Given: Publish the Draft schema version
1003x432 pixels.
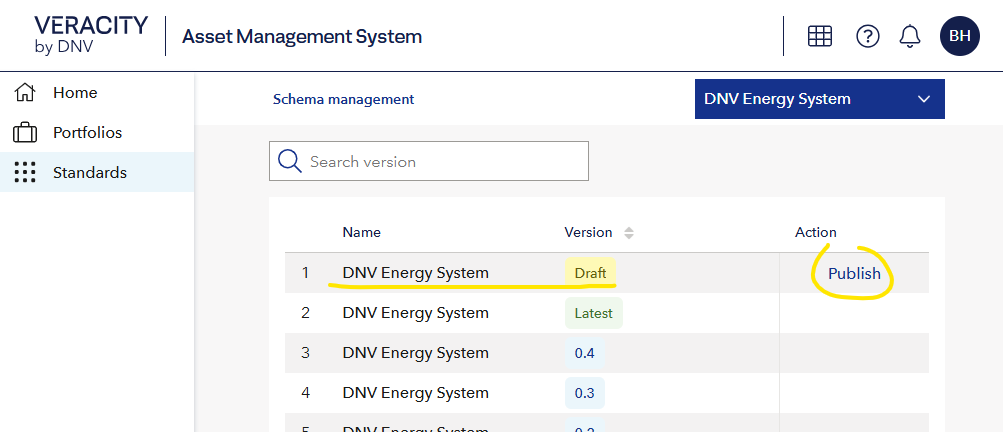Looking at the screenshot, I should 854,273.
